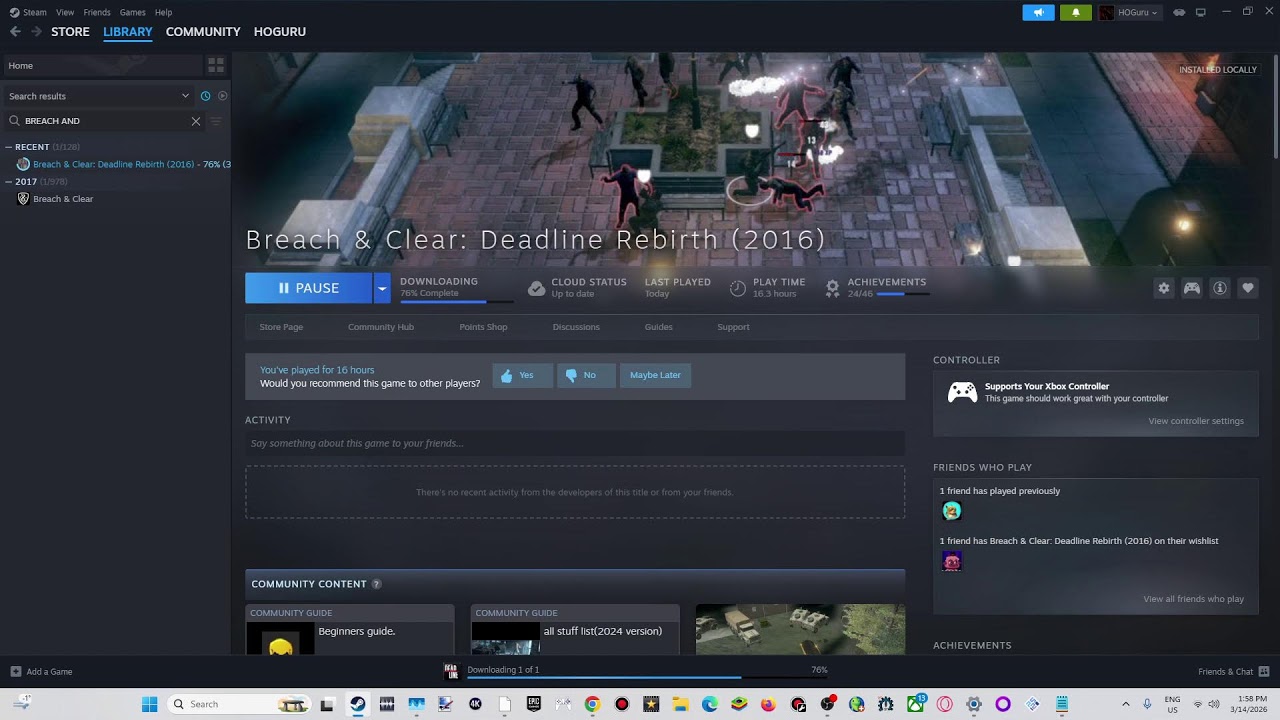
Task: Collapse the RECENT category
Action: point(9,147)
